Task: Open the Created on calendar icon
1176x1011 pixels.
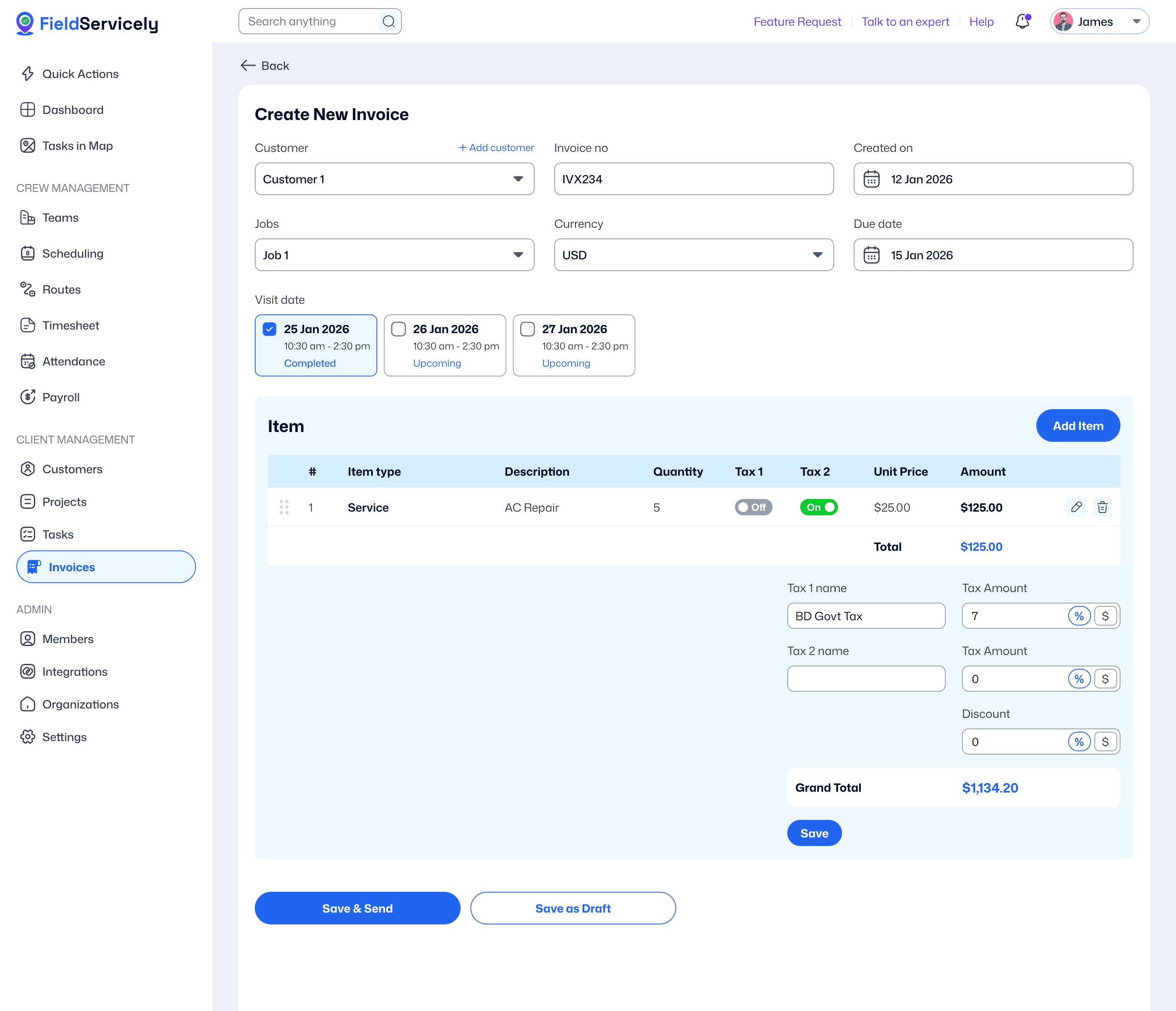Action: coord(871,179)
